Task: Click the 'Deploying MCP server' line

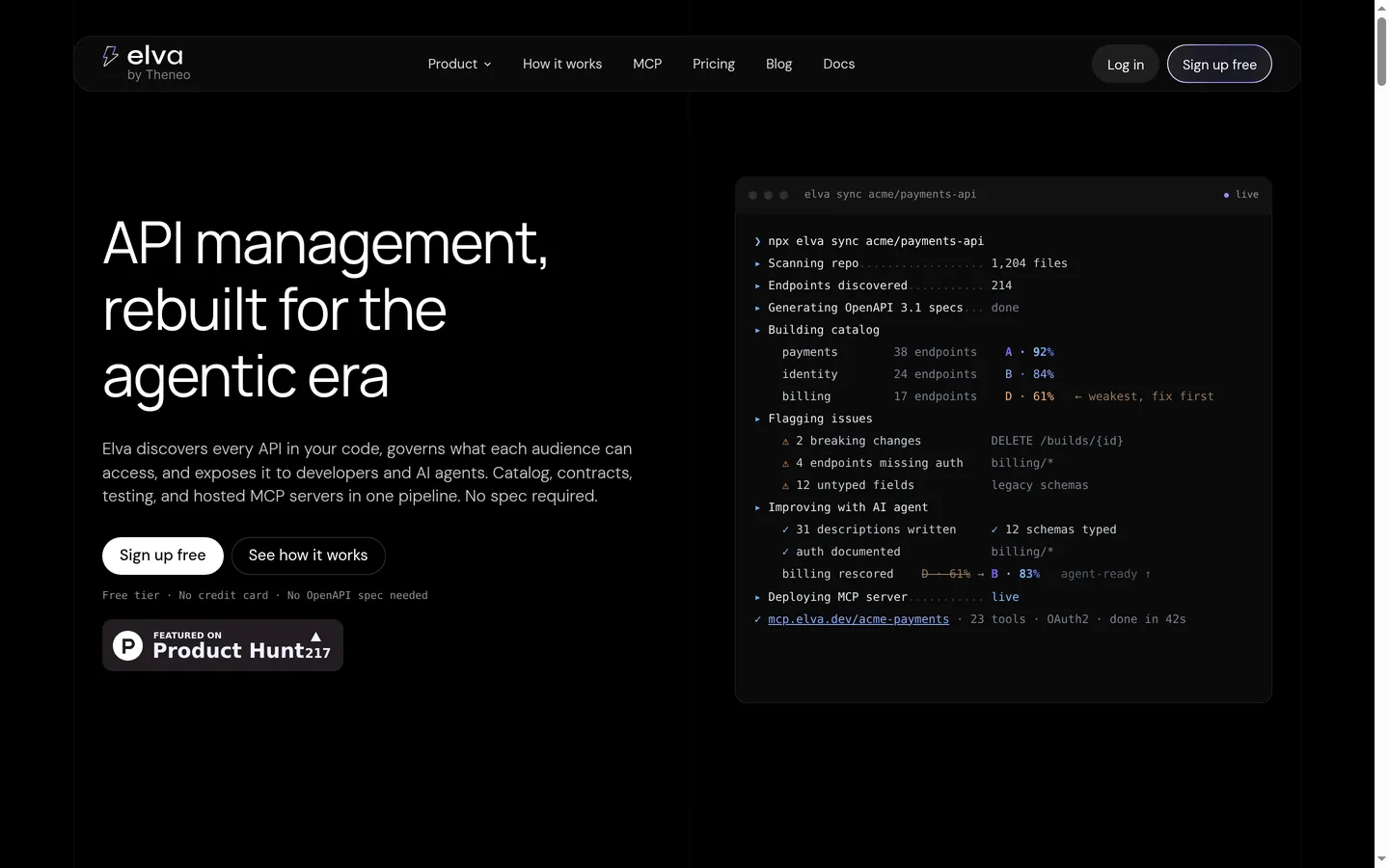Action: pos(886,597)
